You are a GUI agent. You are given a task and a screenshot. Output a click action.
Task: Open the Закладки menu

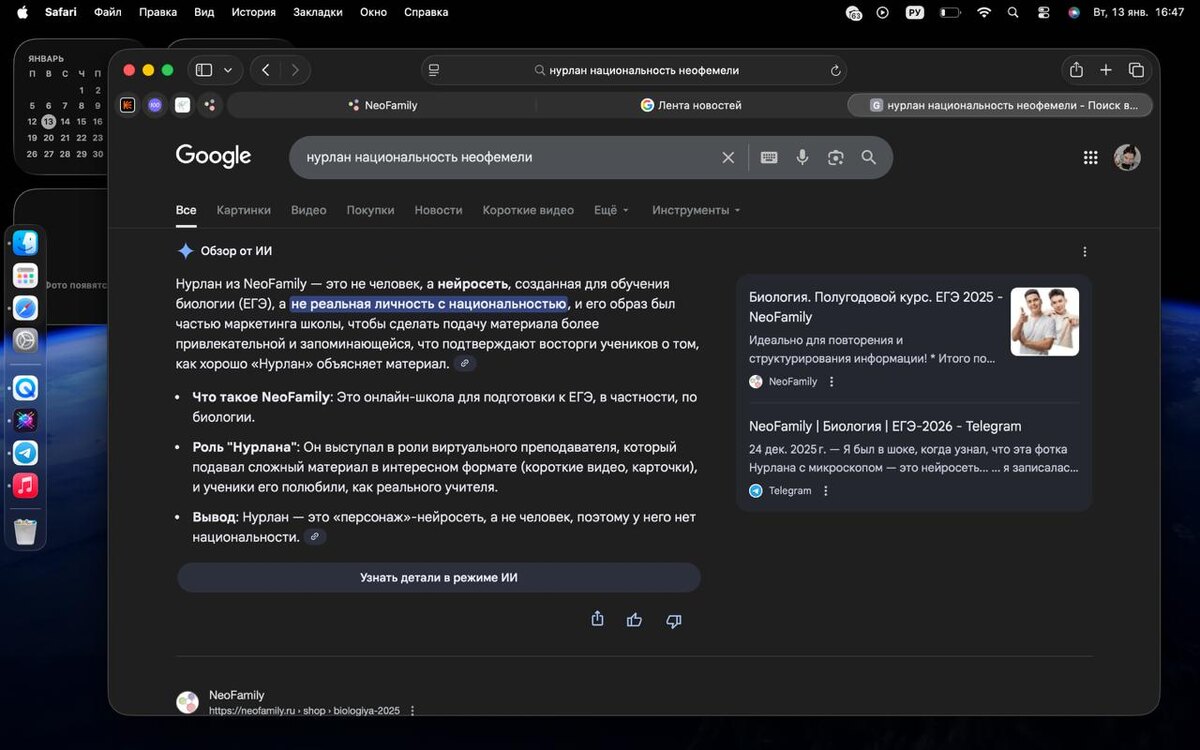tap(317, 12)
